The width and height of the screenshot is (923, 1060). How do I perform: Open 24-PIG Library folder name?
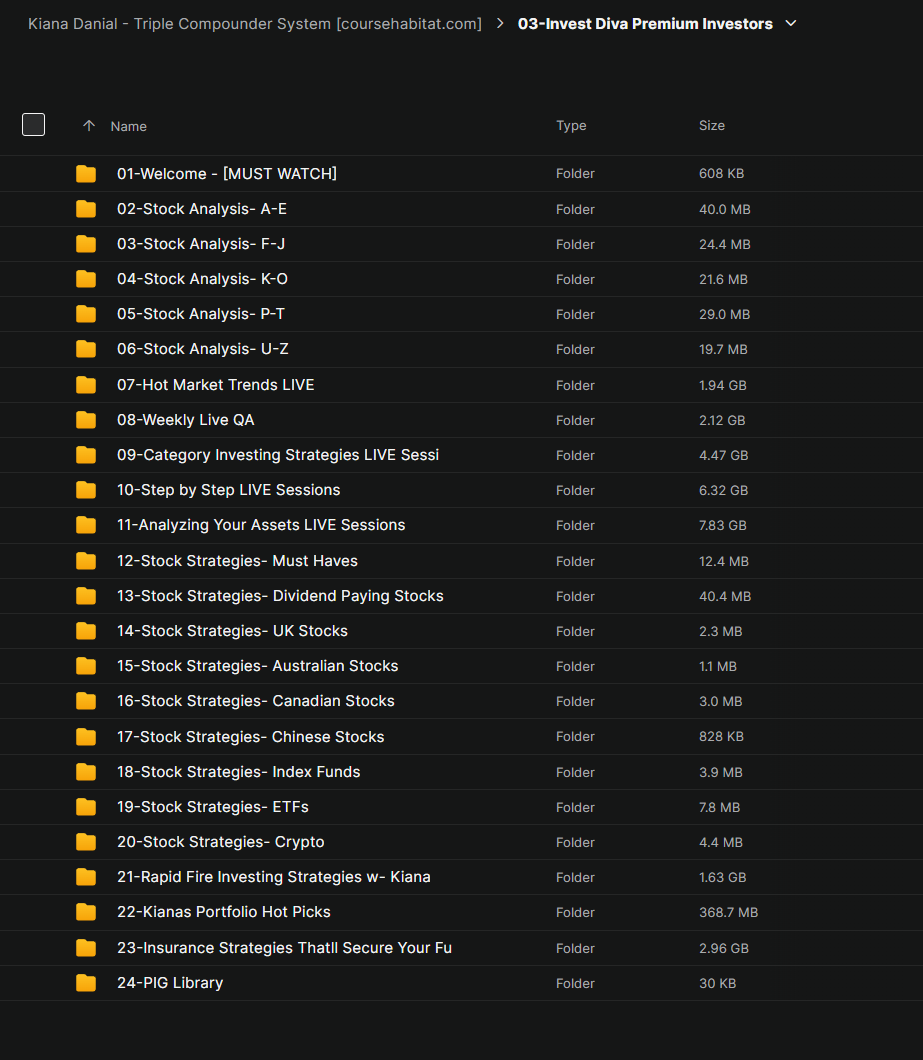pos(170,984)
